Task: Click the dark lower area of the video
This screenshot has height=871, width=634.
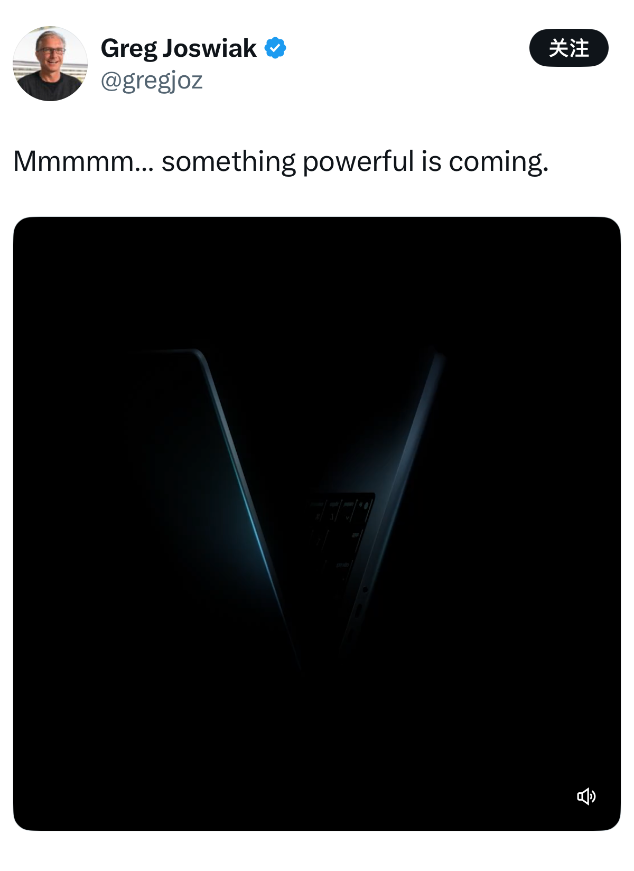Action: coord(317,750)
